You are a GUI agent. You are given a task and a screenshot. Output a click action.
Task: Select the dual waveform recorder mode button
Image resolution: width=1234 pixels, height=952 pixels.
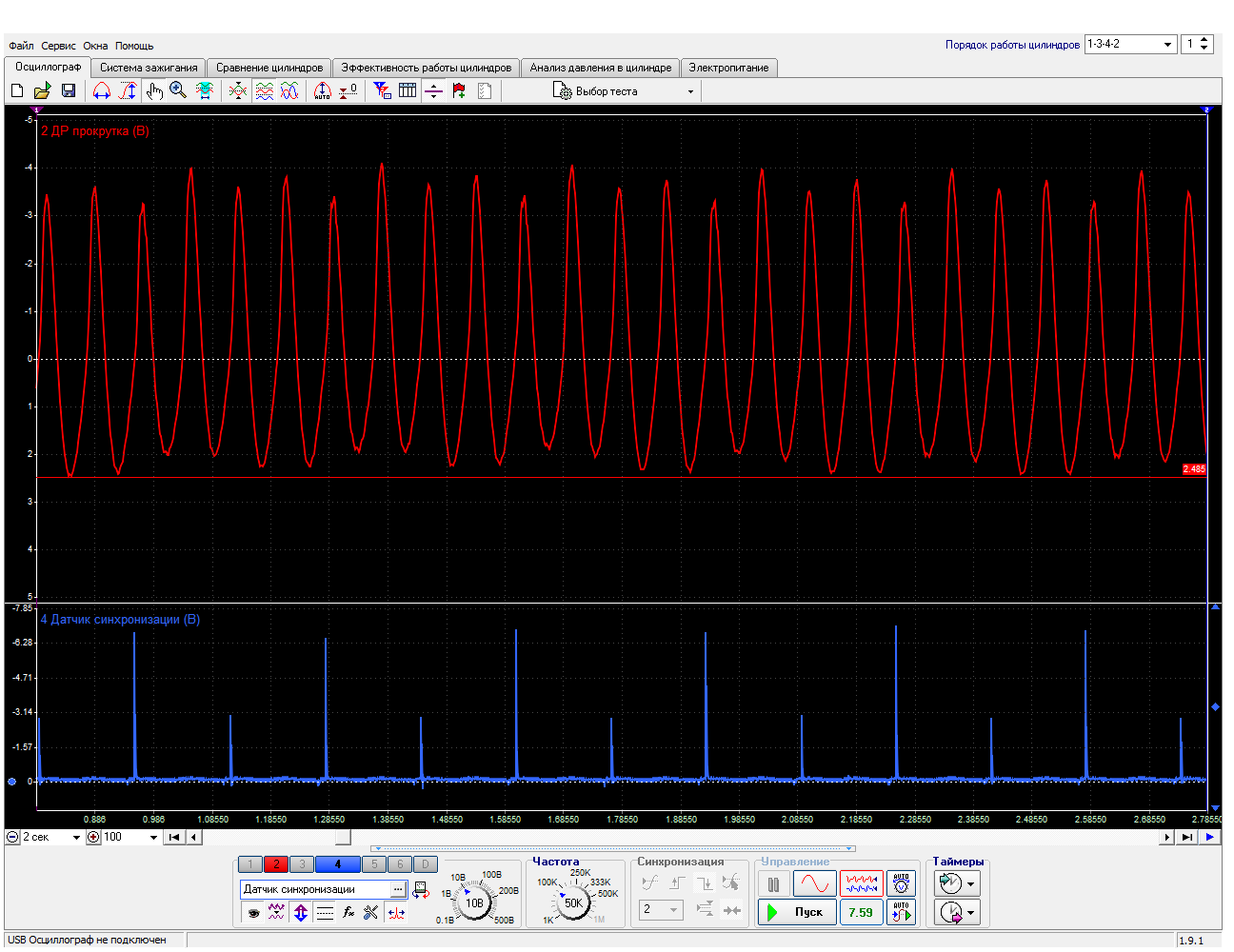(862, 884)
